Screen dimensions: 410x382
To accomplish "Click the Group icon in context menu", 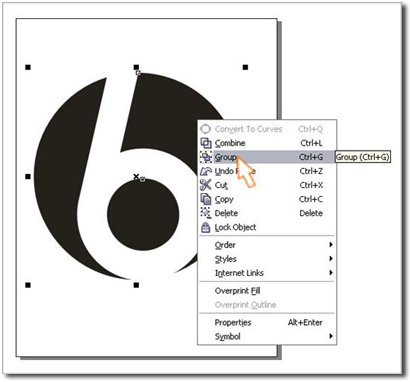I will pos(206,157).
